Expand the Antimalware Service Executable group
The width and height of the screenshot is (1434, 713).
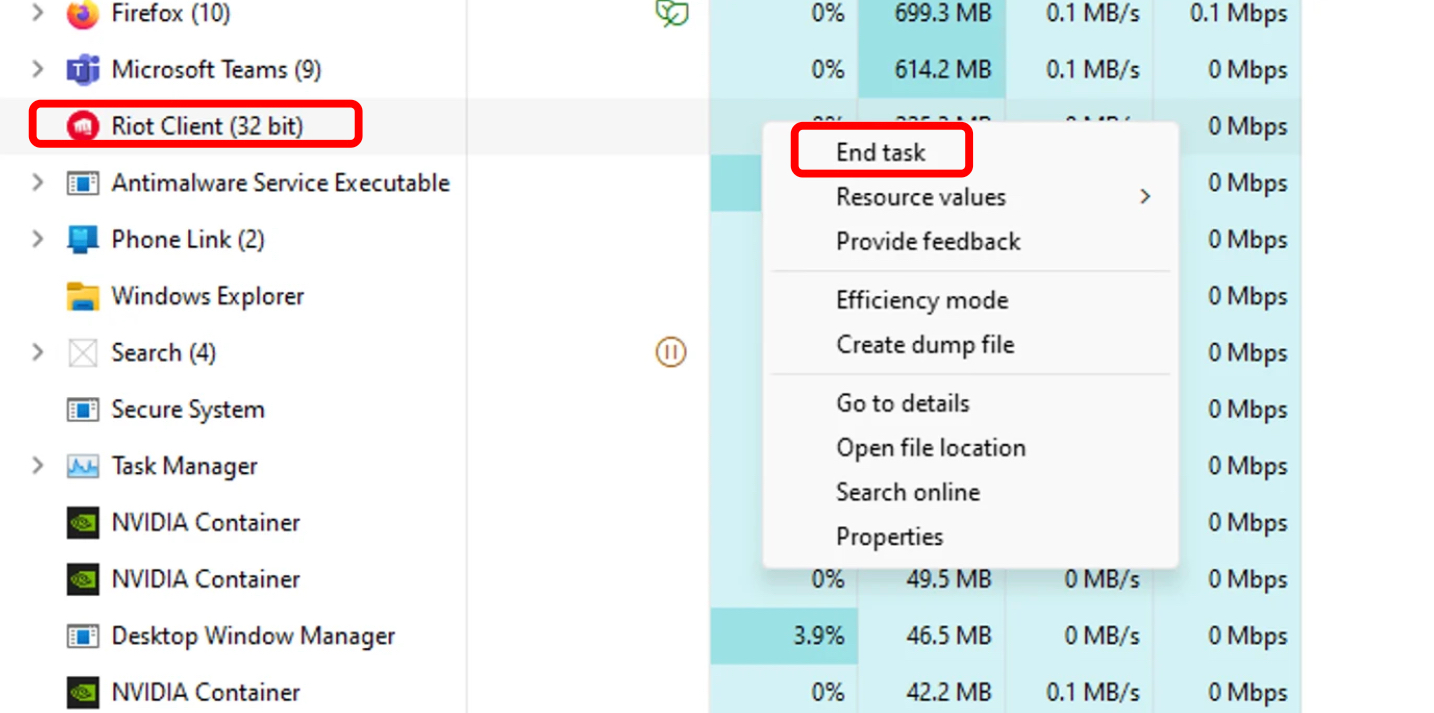coord(38,183)
